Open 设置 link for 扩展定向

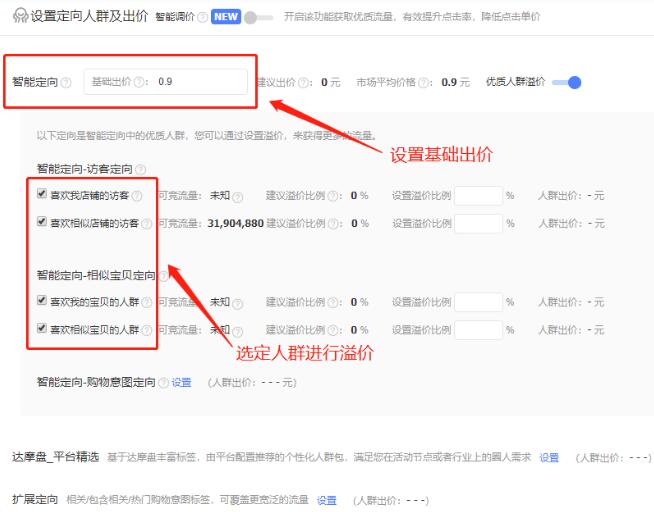(327, 500)
